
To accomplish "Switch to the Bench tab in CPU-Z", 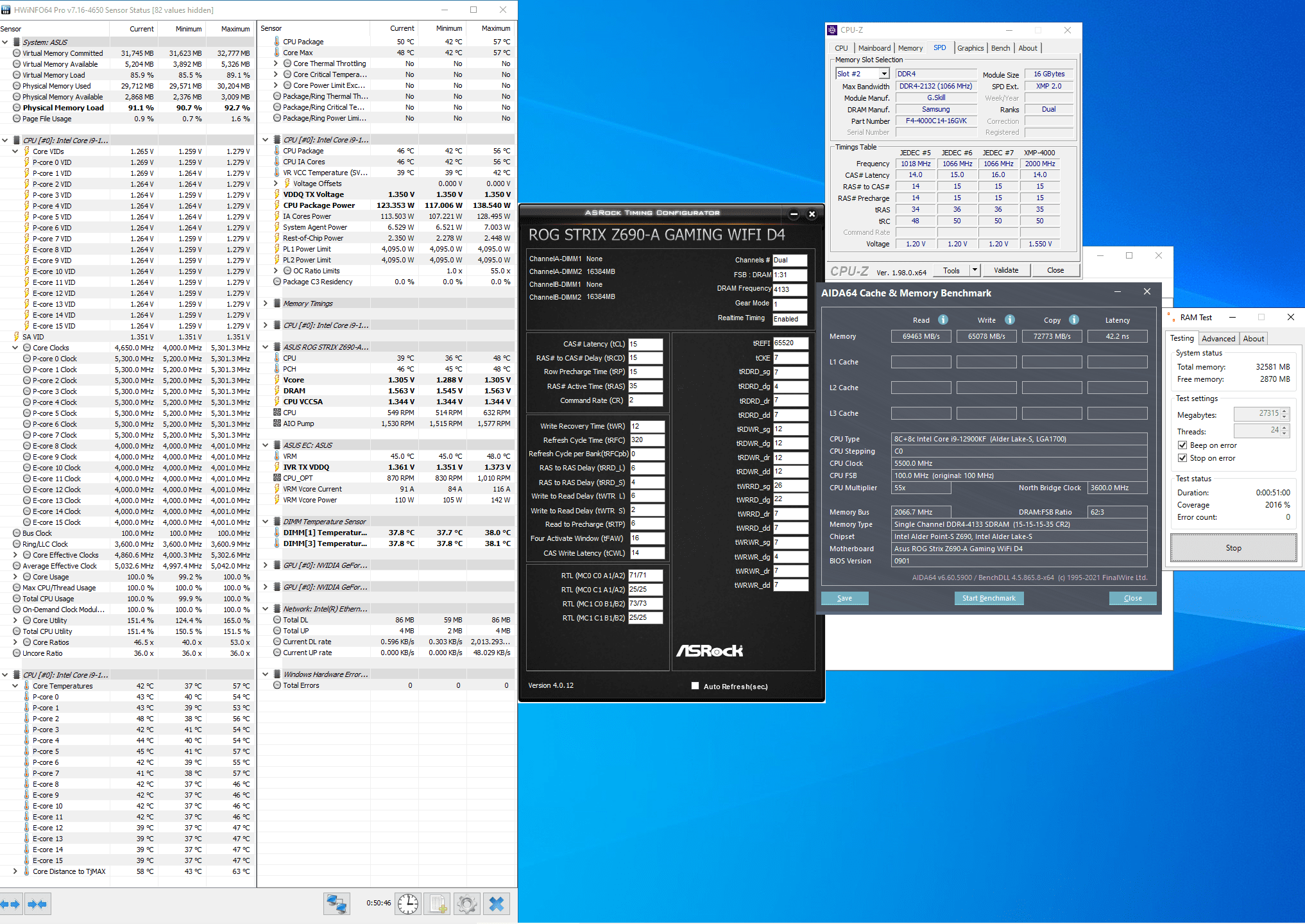I will click(1000, 48).
